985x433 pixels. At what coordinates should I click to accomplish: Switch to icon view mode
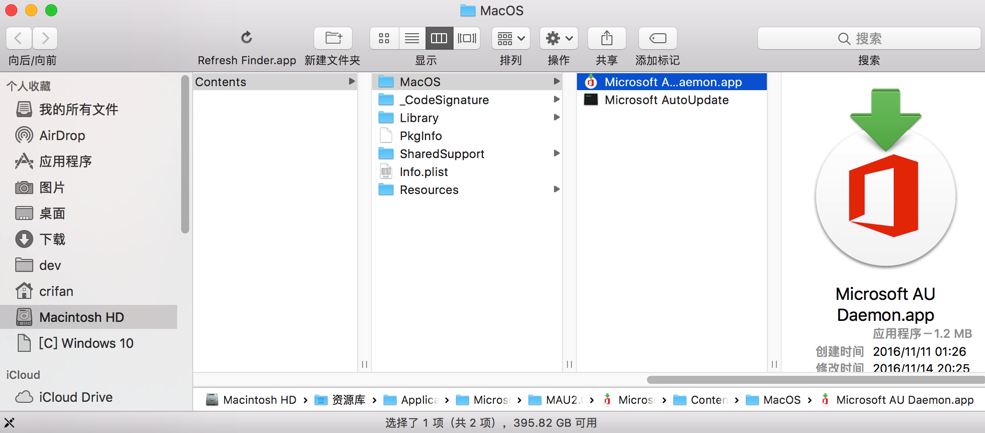[x=384, y=38]
